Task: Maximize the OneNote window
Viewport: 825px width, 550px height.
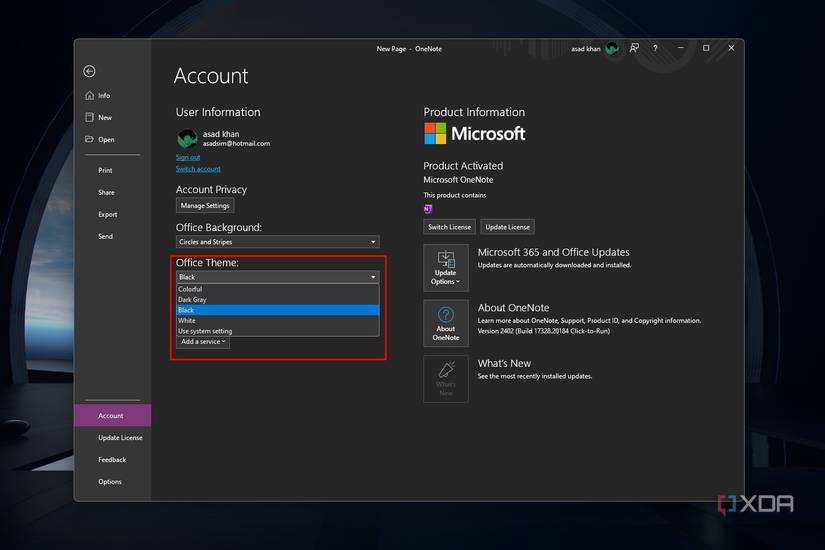Action: 706,48
